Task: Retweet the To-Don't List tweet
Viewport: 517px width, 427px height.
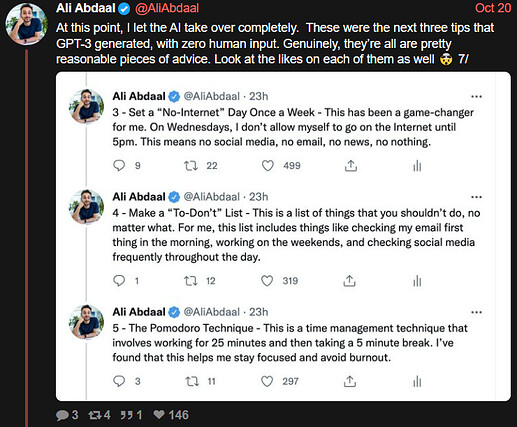Action: pyautogui.click(x=191, y=281)
